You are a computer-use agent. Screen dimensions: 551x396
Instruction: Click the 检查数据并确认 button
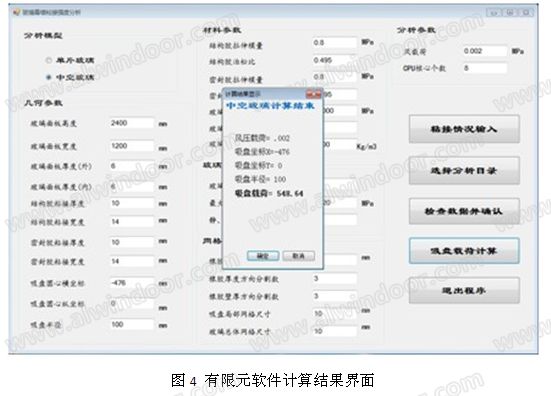point(464,211)
